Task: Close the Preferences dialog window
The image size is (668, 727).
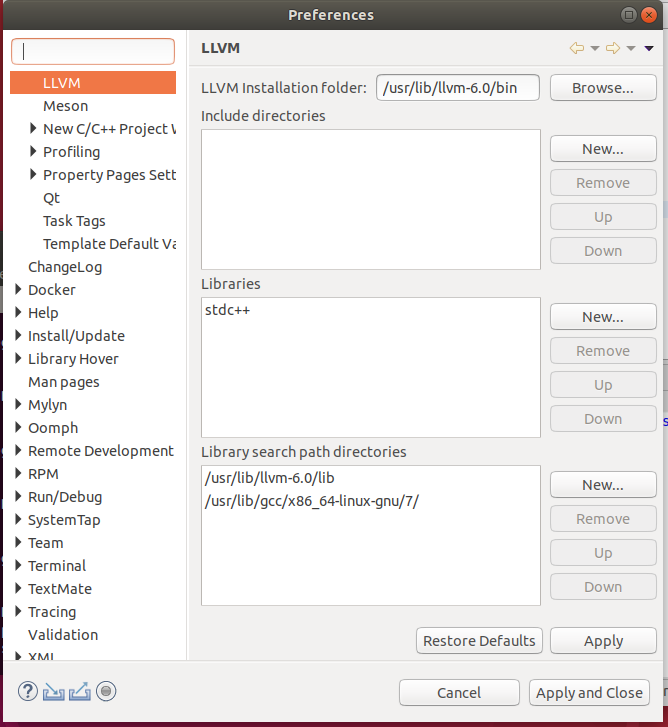Action: [649, 15]
